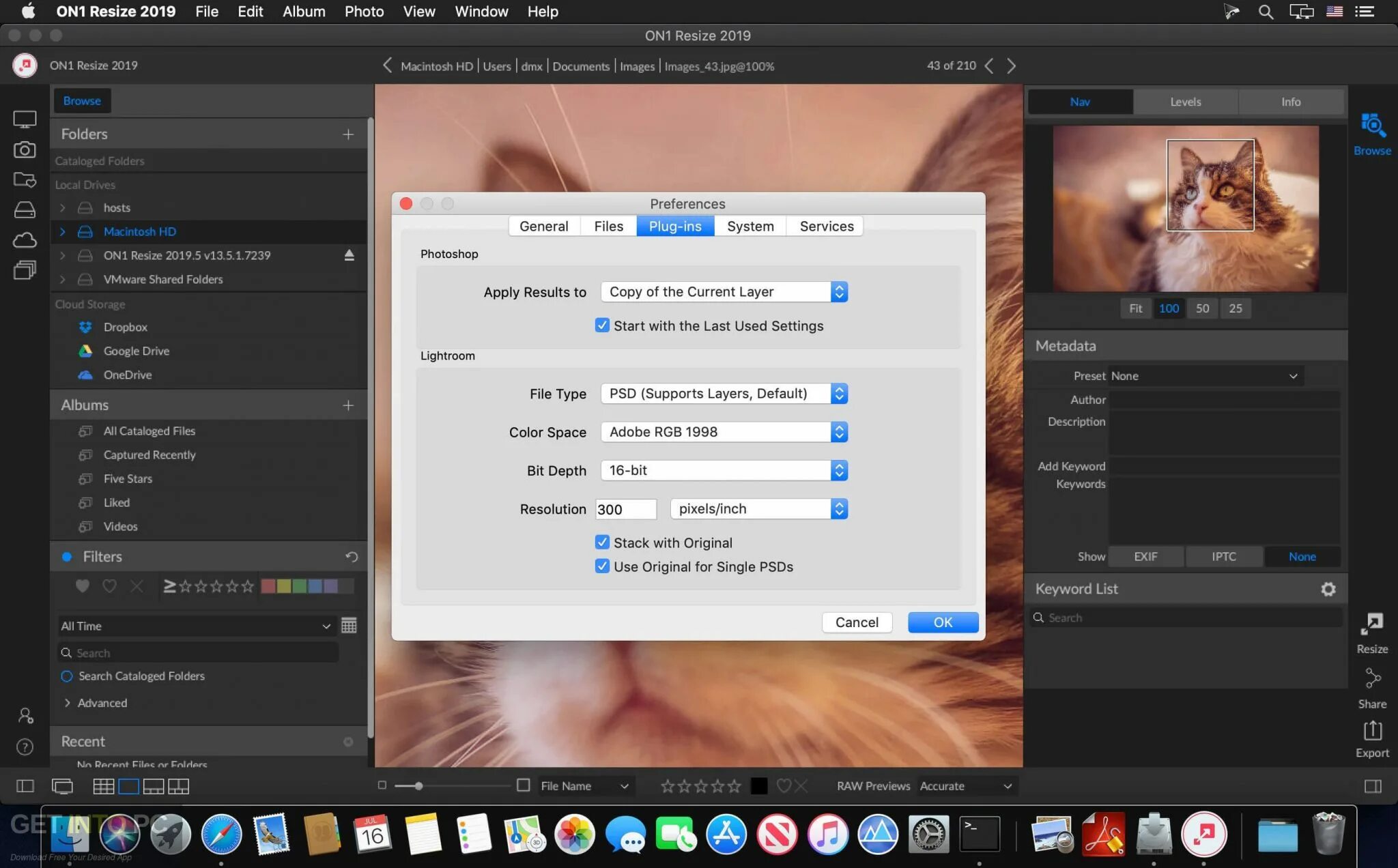Screen dimensions: 1398x868
Task: Open the Share icon in the sidebar
Action: tap(1371, 679)
